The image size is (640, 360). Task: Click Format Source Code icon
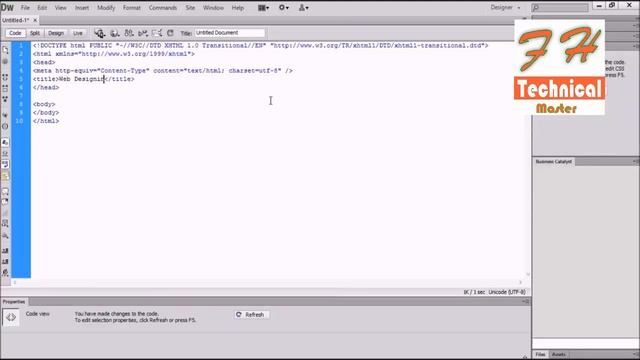[x=5, y=272]
